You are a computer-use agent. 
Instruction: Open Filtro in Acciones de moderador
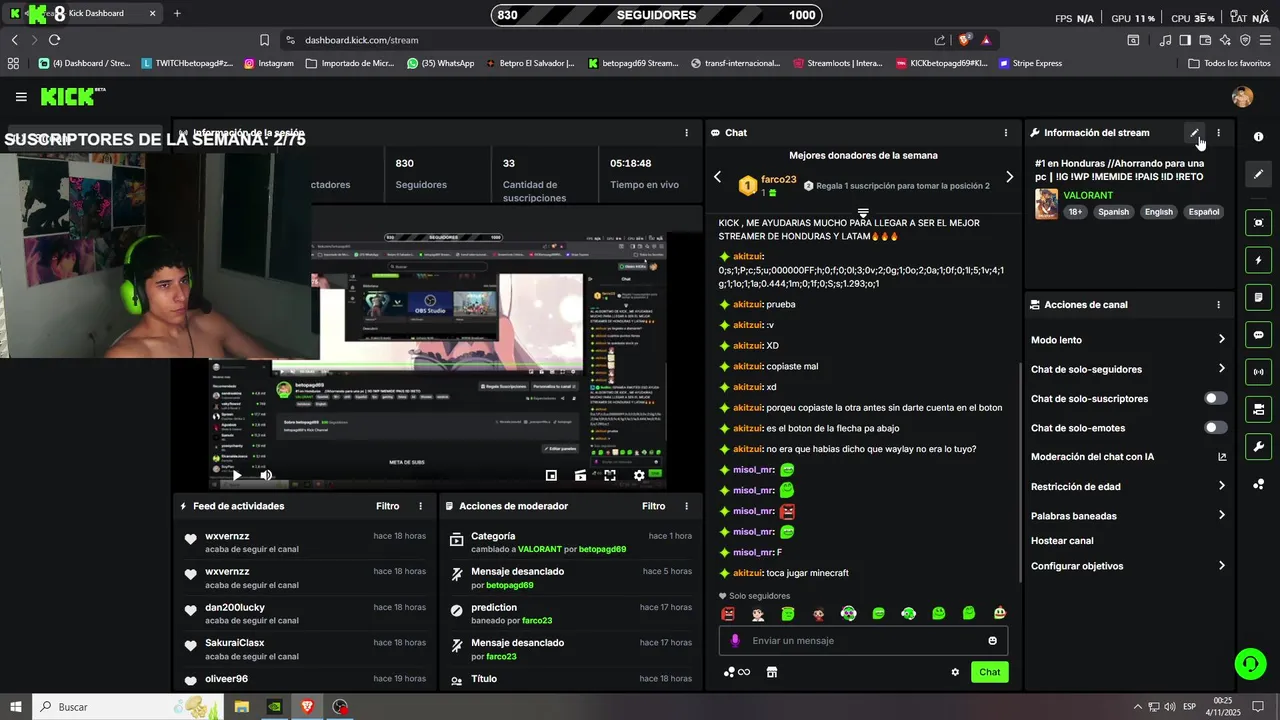653,506
